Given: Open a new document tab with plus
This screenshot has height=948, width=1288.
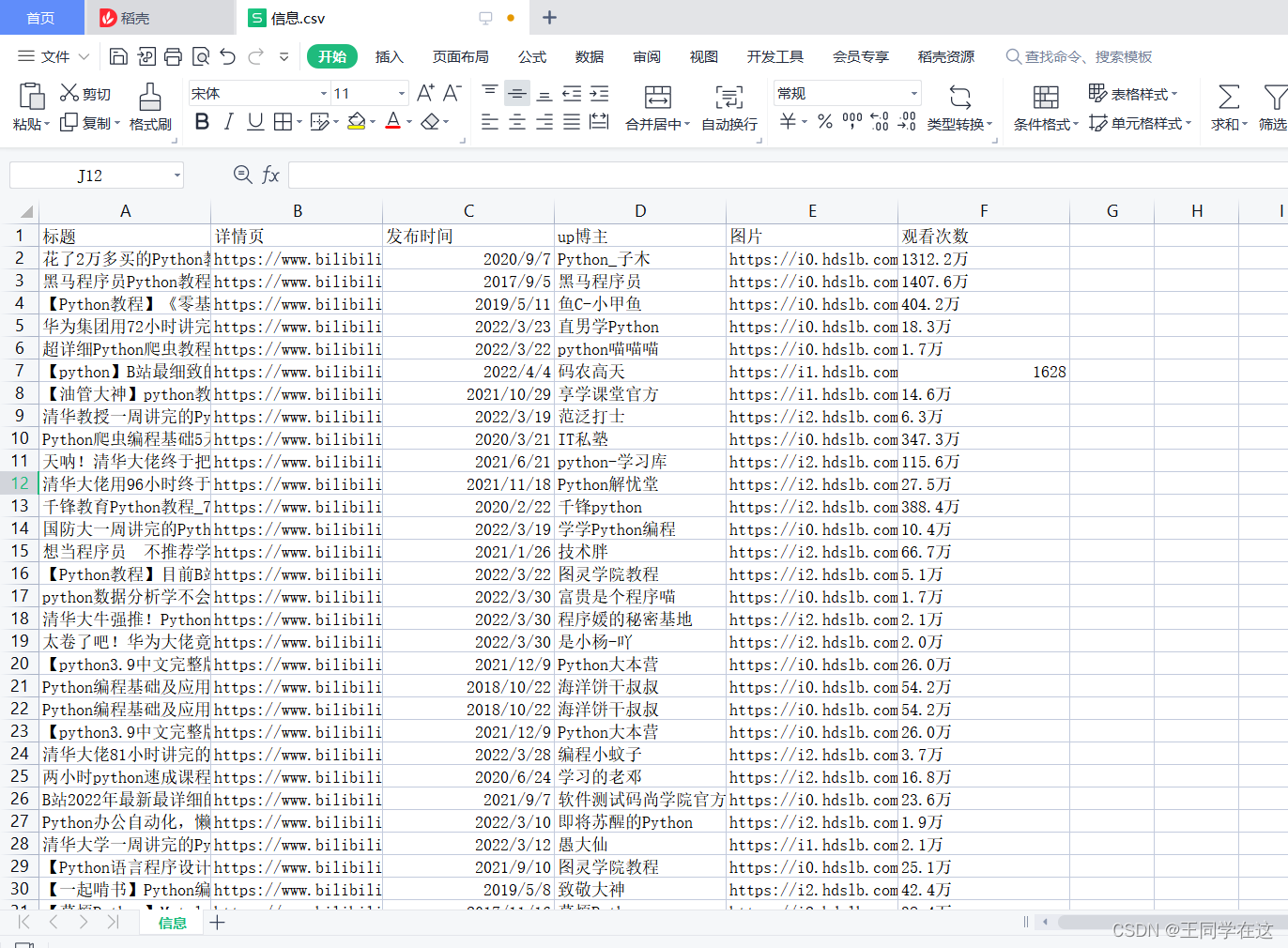Looking at the screenshot, I should tap(550, 18).
